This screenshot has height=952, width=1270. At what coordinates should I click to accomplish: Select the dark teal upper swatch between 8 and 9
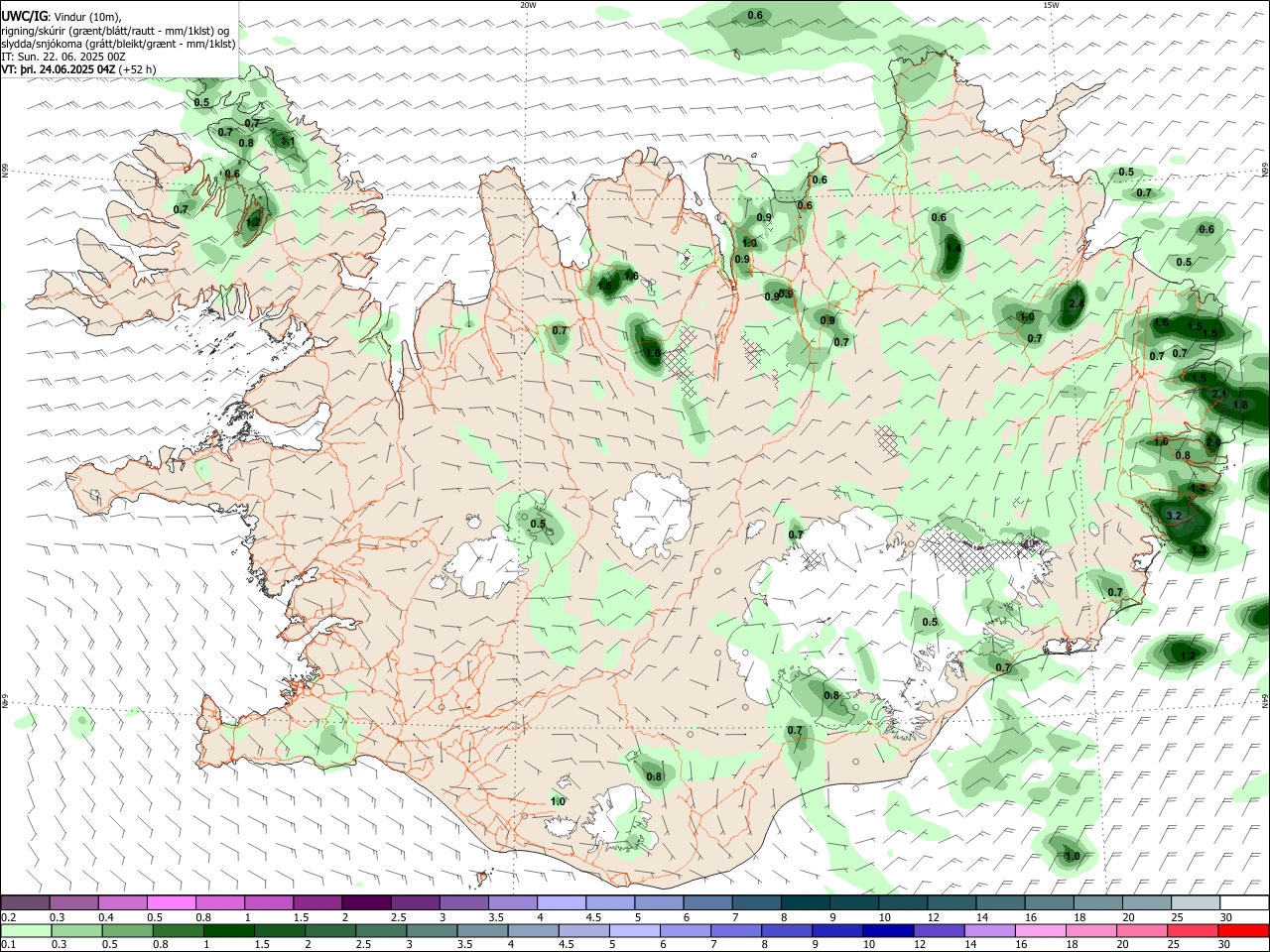coord(805,903)
